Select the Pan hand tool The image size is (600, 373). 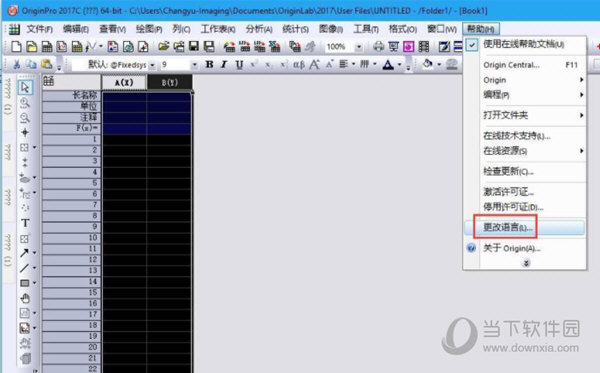[25, 298]
